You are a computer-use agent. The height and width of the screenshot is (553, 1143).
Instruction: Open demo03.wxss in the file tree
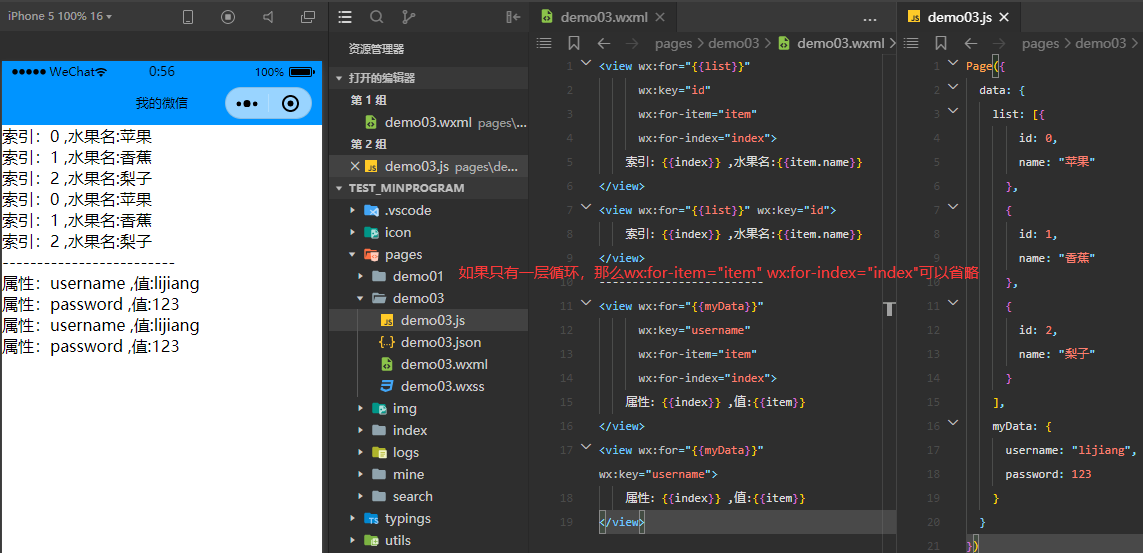click(442, 386)
